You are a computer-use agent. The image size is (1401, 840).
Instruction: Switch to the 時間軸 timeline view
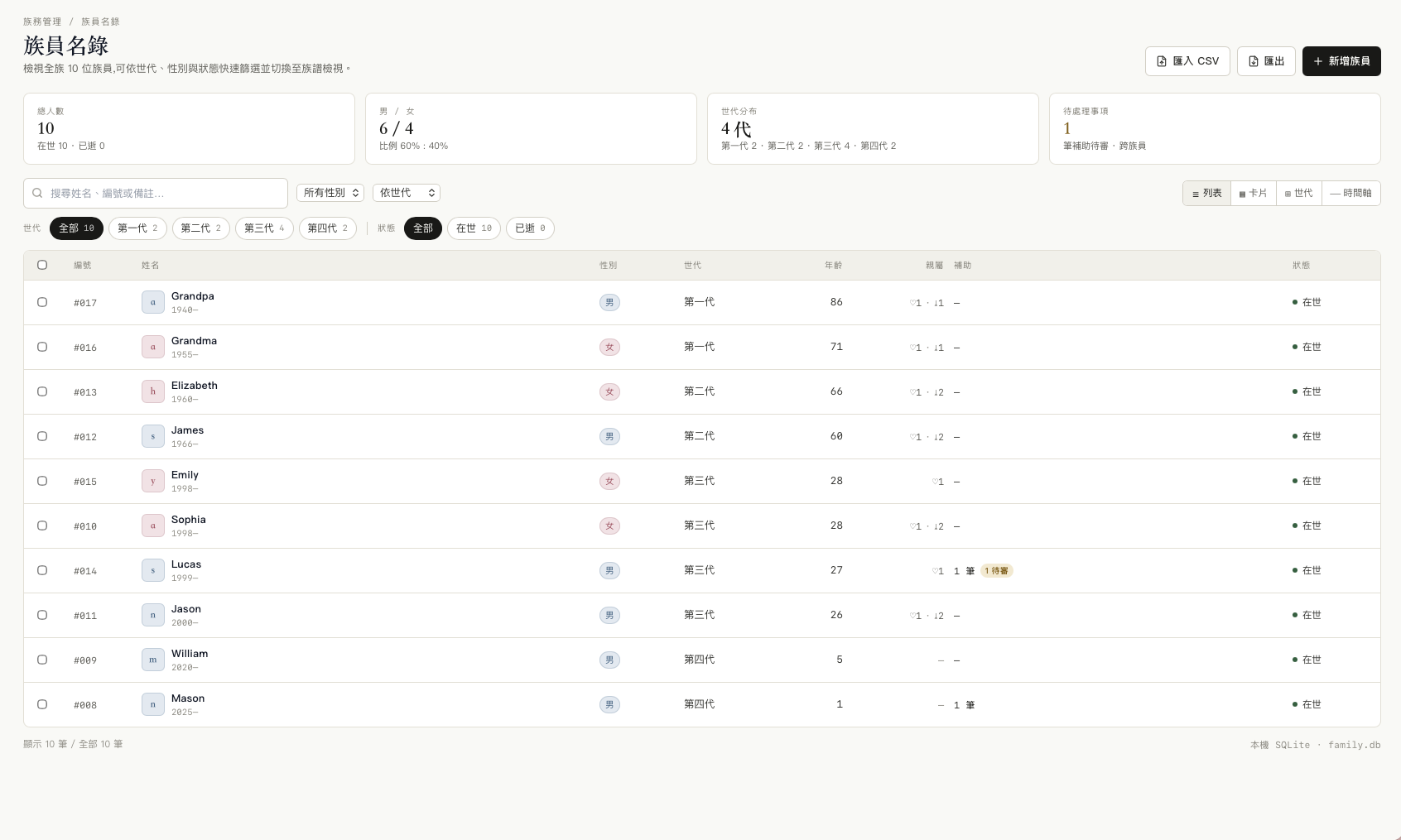click(x=1351, y=193)
